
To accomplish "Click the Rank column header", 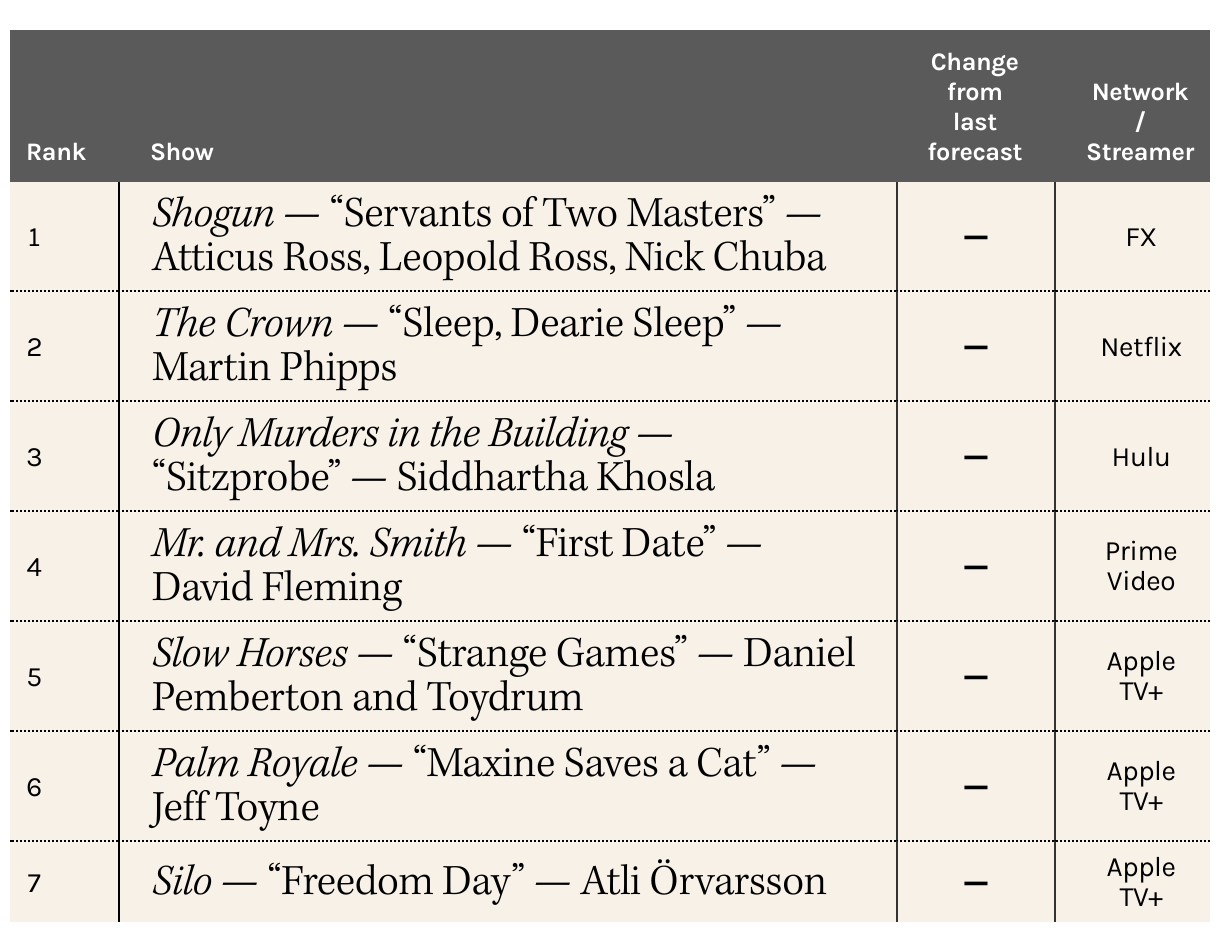I will click(x=56, y=152).
